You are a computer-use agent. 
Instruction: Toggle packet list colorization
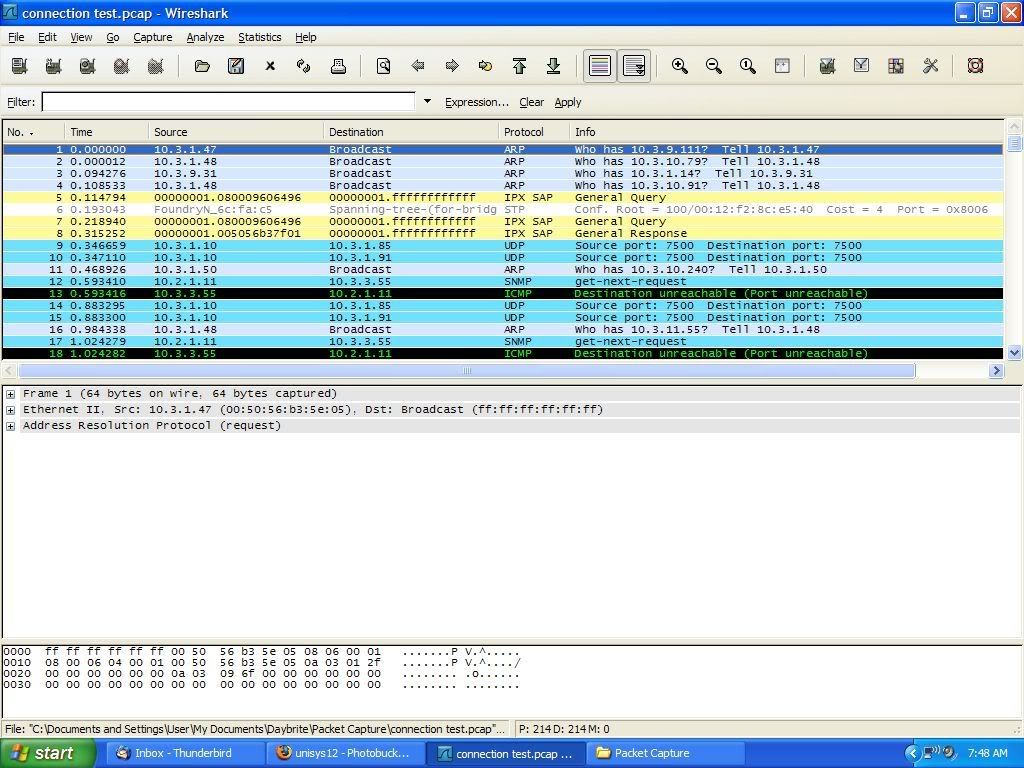[x=600, y=66]
